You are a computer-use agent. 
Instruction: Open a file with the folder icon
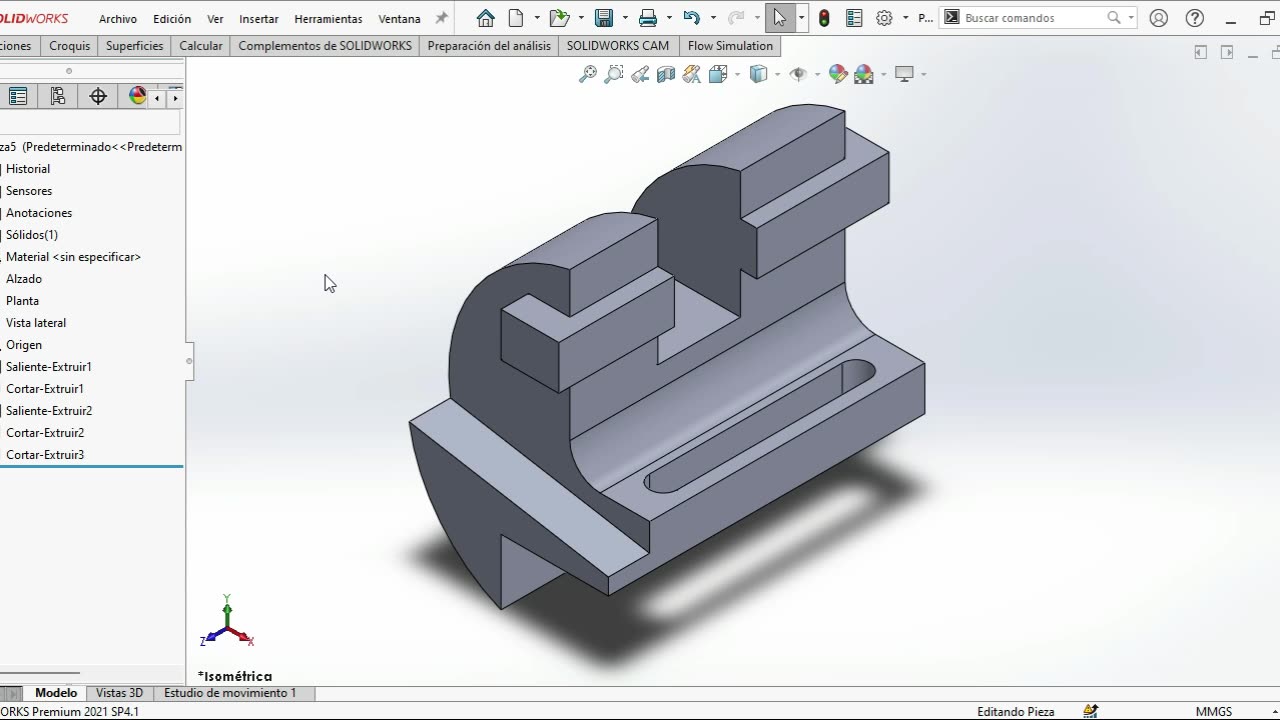[559, 18]
